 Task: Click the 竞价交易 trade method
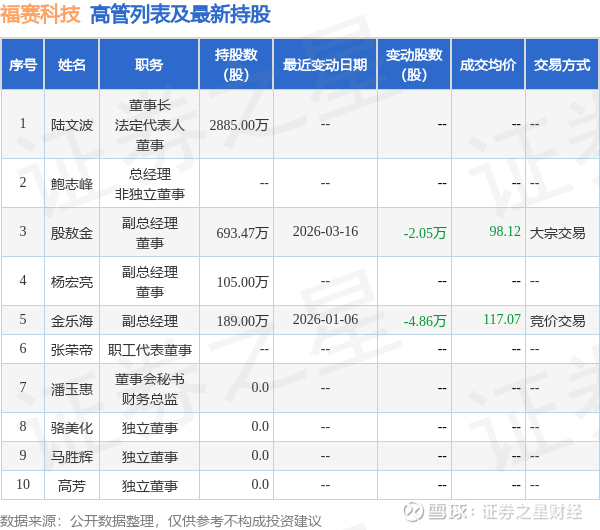(557, 321)
